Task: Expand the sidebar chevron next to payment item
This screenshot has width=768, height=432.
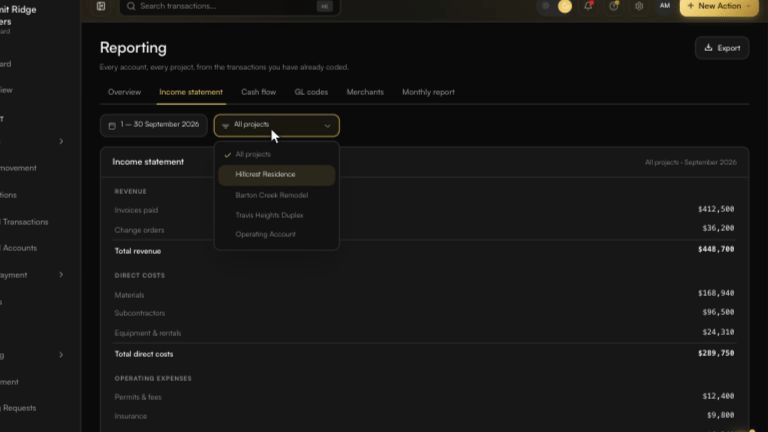Action: 61,275
